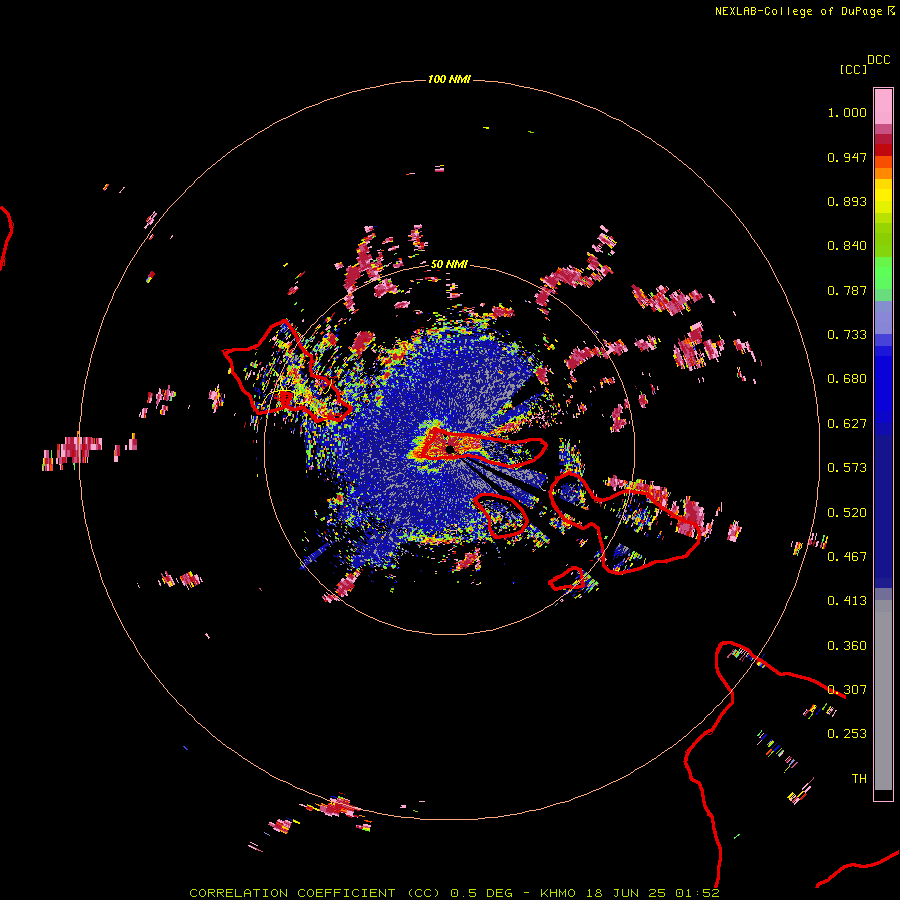Click the light pink top color bar segment
The image size is (900, 900).
pyautogui.click(x=883, y=106)
